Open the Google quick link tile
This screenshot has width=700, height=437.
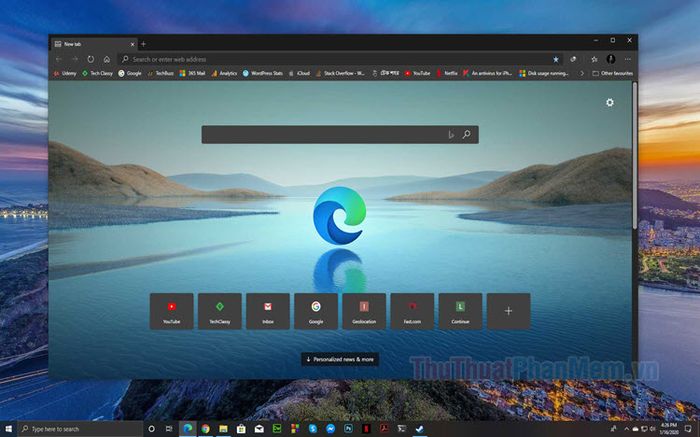click(x=315, y=311)
